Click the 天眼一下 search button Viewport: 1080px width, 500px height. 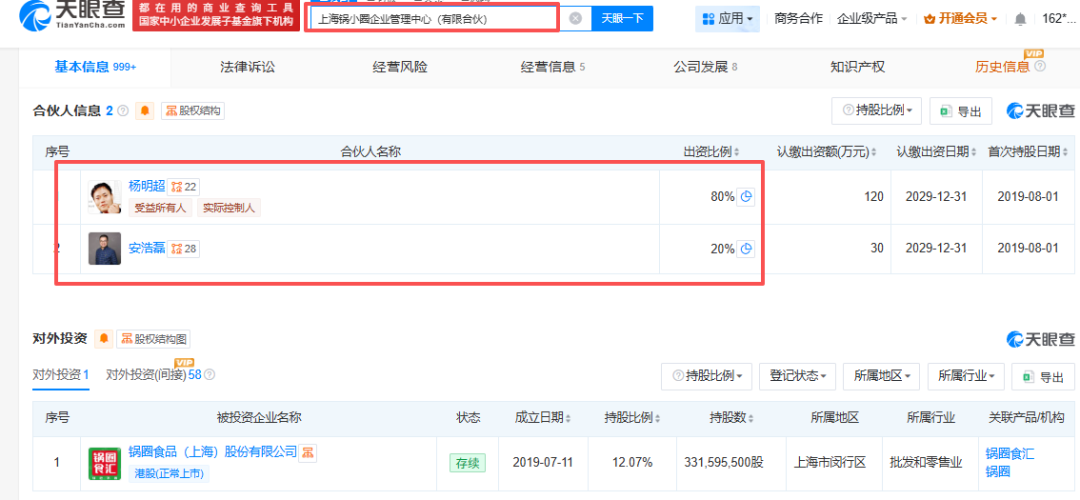pos(622,19)
